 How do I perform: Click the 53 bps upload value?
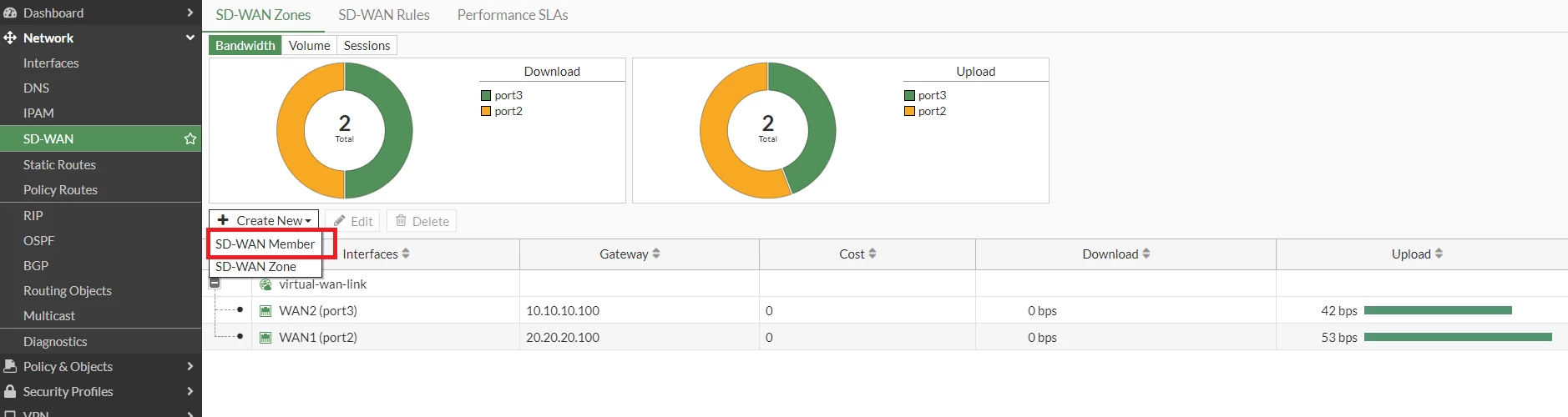click(1339, 337)
